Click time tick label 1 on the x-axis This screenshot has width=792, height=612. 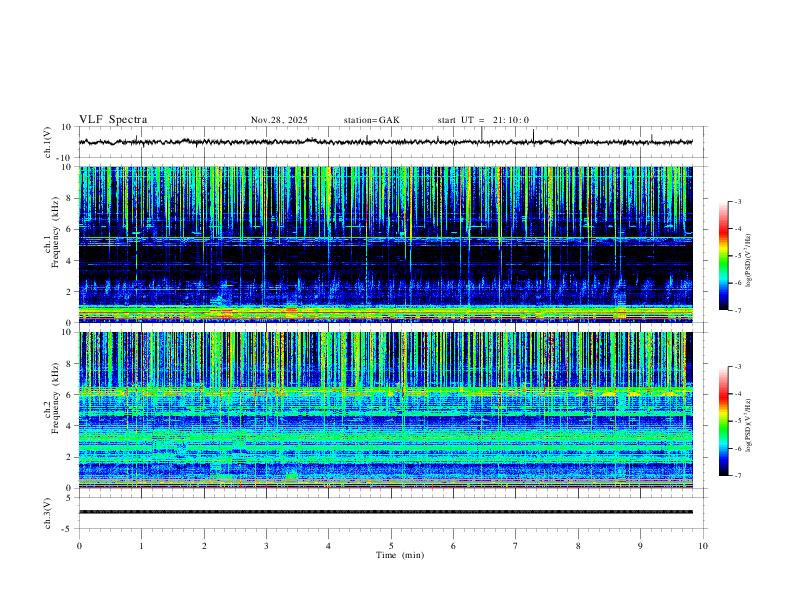[142, 546]
